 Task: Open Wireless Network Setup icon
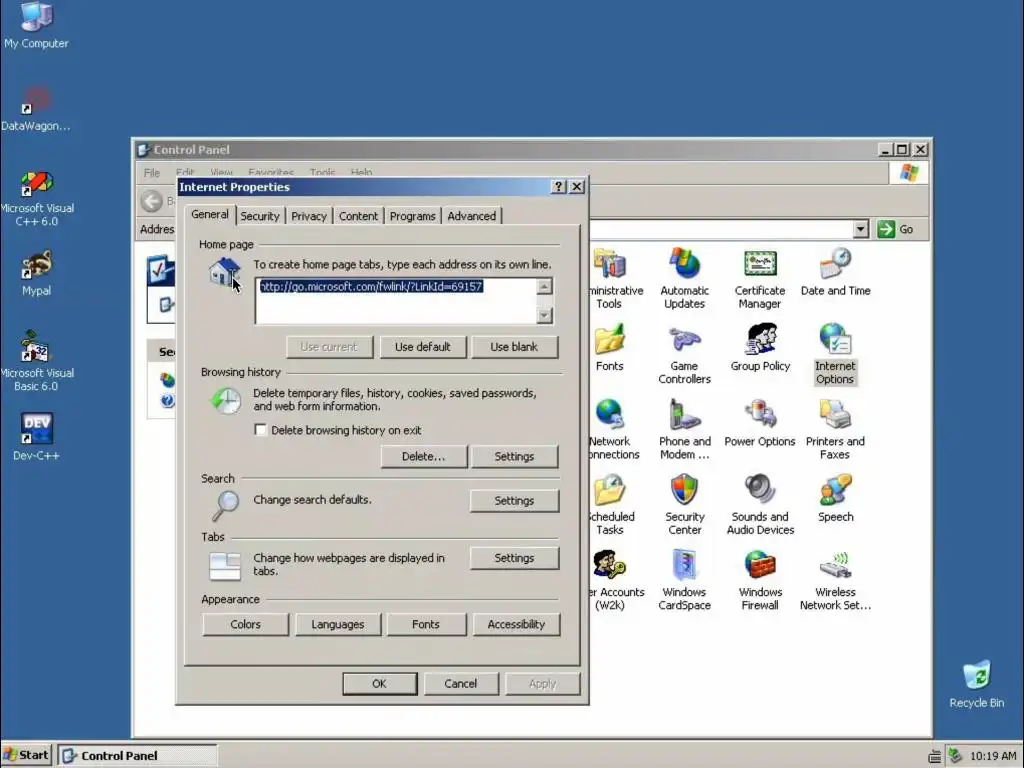(835, 580)
